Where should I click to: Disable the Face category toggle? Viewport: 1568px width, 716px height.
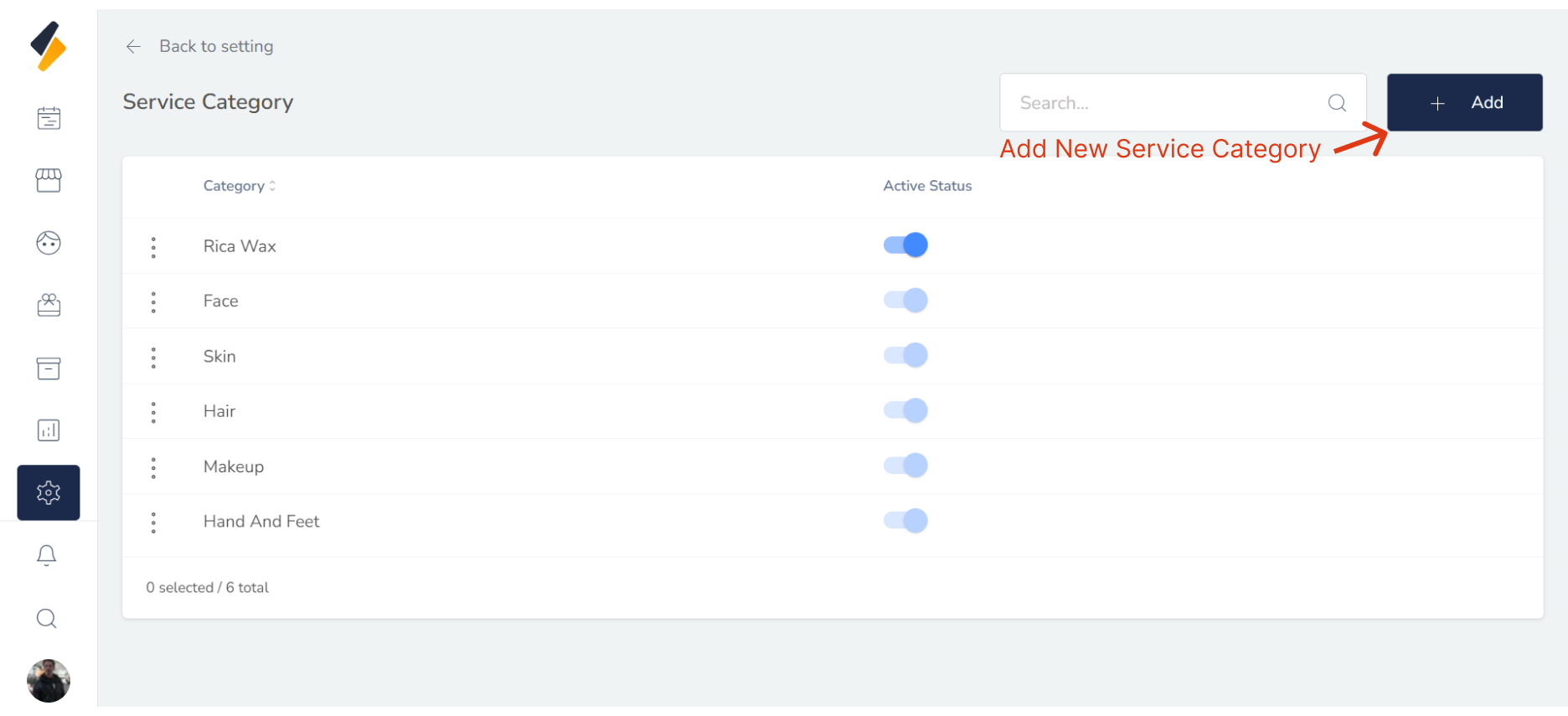[x=905, y=301]
